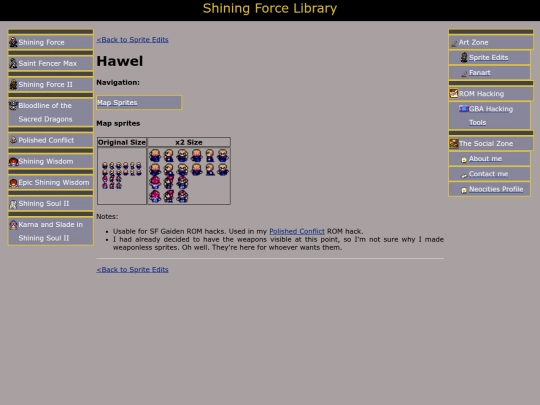Click the Map sprites section heading
Viewport: 540px width, 405px height.
click(118, 123)
